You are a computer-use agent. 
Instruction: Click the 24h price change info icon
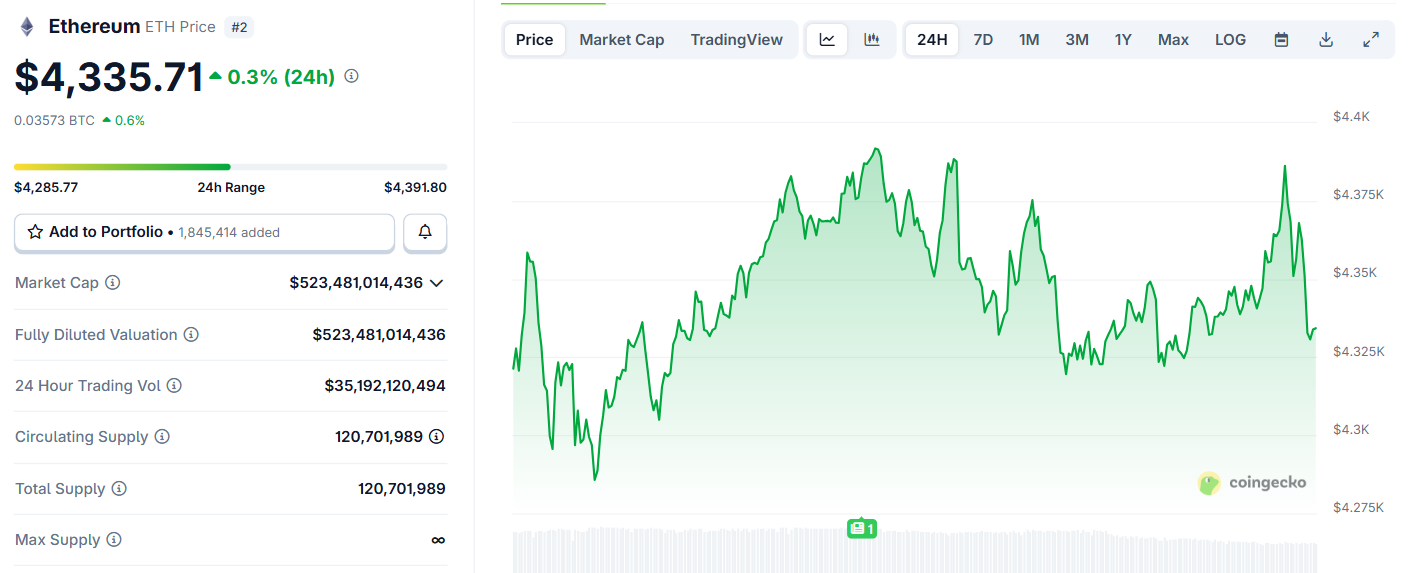point(351,76)
